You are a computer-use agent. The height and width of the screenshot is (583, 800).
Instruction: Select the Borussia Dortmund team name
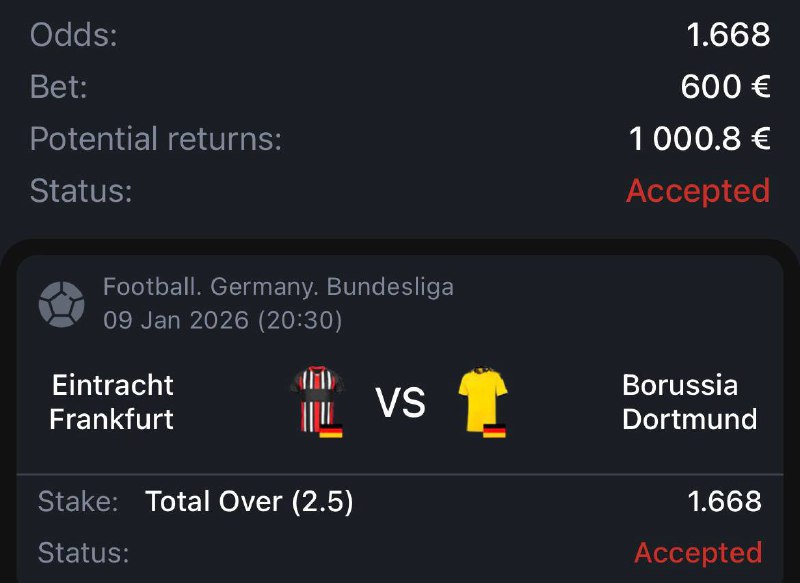point(689,402)
